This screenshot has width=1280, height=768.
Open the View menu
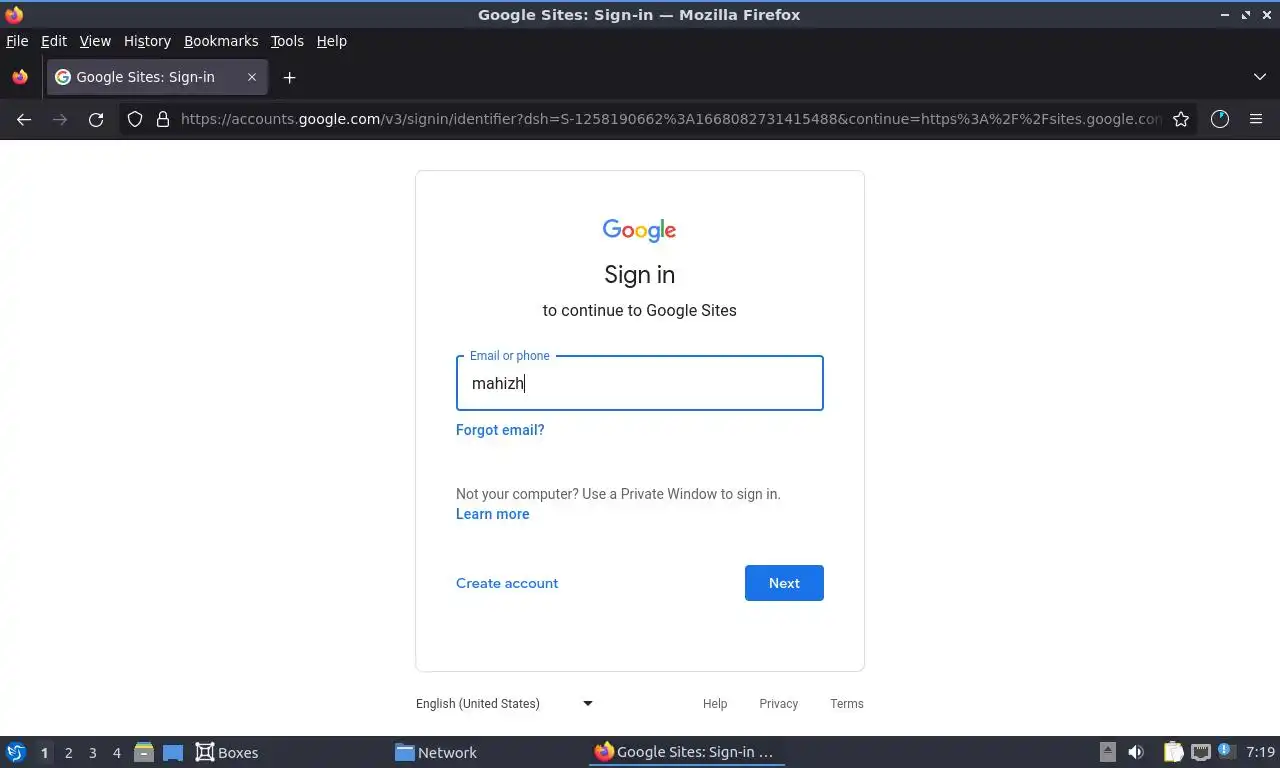[x=95, y=41]
